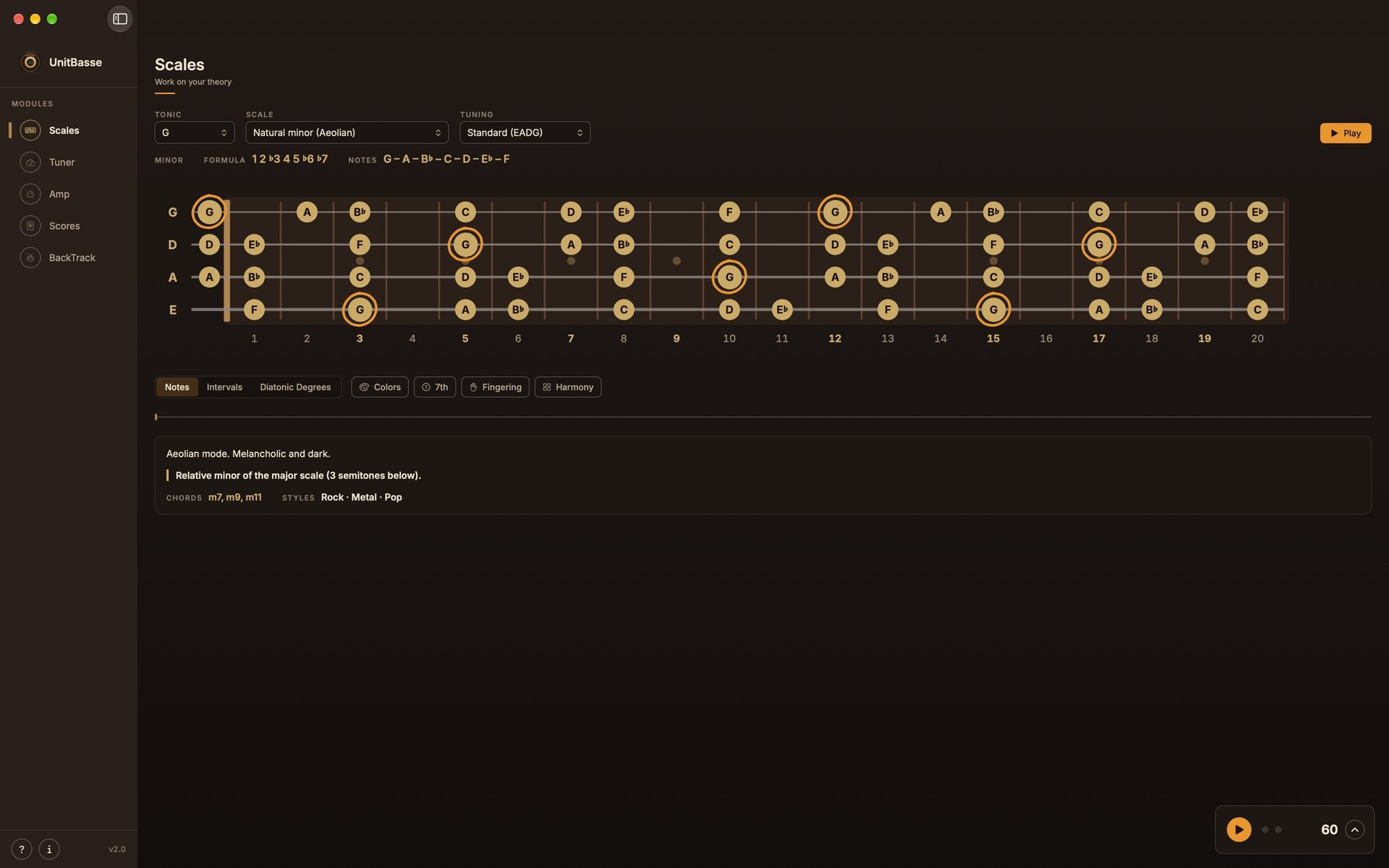Toggle the sidebar panel icon
Image resolution: width=1389 pixels, height=868 pixels.
point(120,19)
